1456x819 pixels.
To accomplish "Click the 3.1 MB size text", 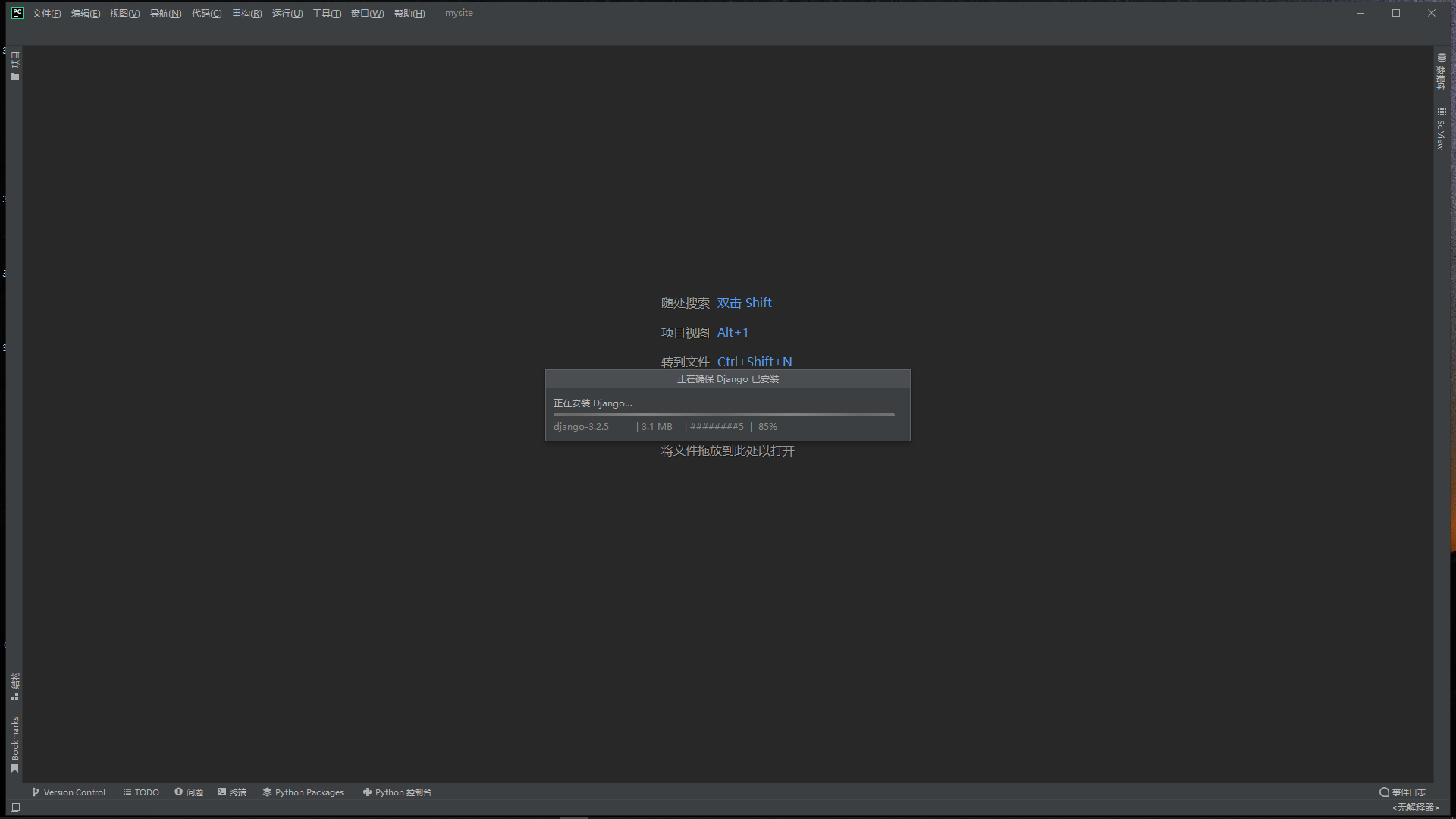I will coord(657,427).
